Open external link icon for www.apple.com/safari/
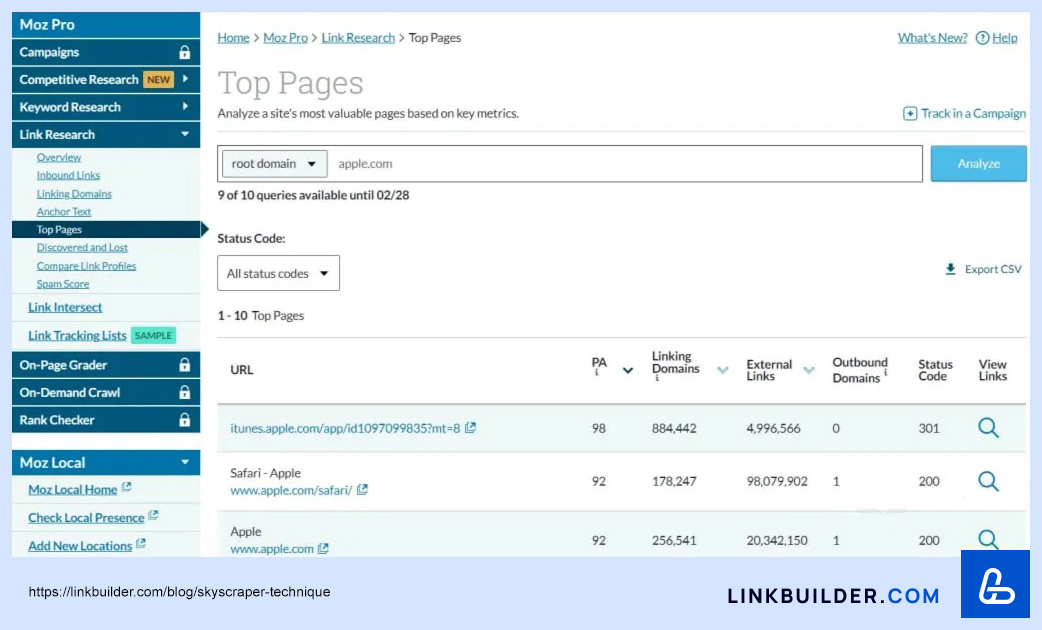Image resolution: width=1042 pixels, height=630 pixels. [x=362, y=489]
